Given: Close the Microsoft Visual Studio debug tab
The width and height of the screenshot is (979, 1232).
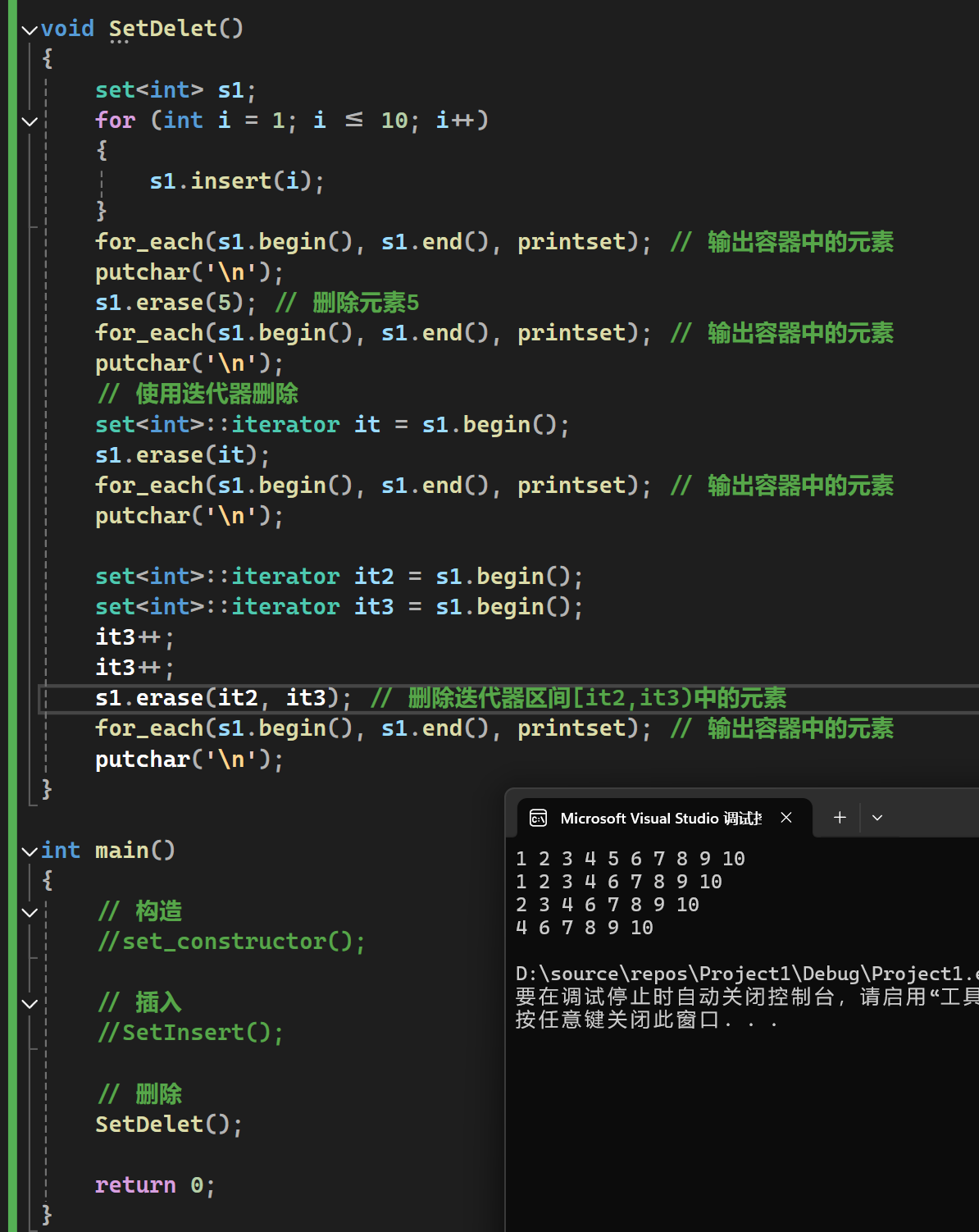Looking at the screenshot, I should click(785, 818).
